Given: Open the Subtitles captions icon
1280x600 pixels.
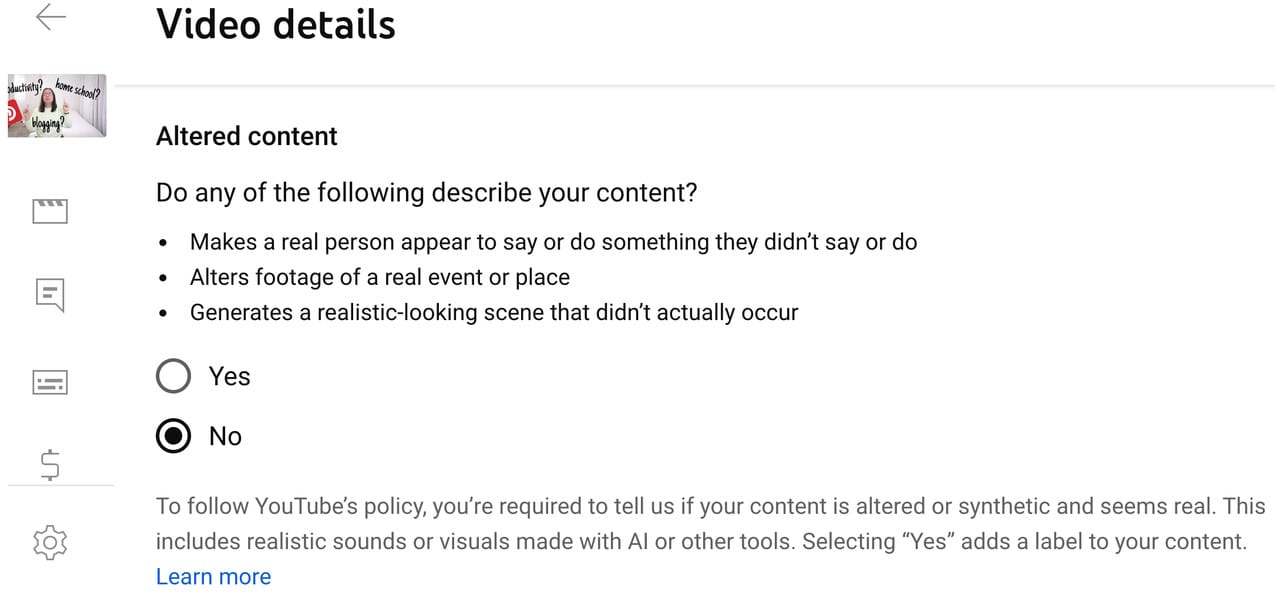Looking at the screenshot, I should tap(49, 381).
